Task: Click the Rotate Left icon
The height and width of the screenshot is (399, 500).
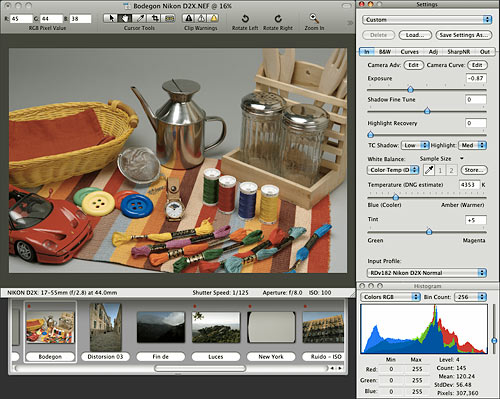Action: tap(245, 19)
